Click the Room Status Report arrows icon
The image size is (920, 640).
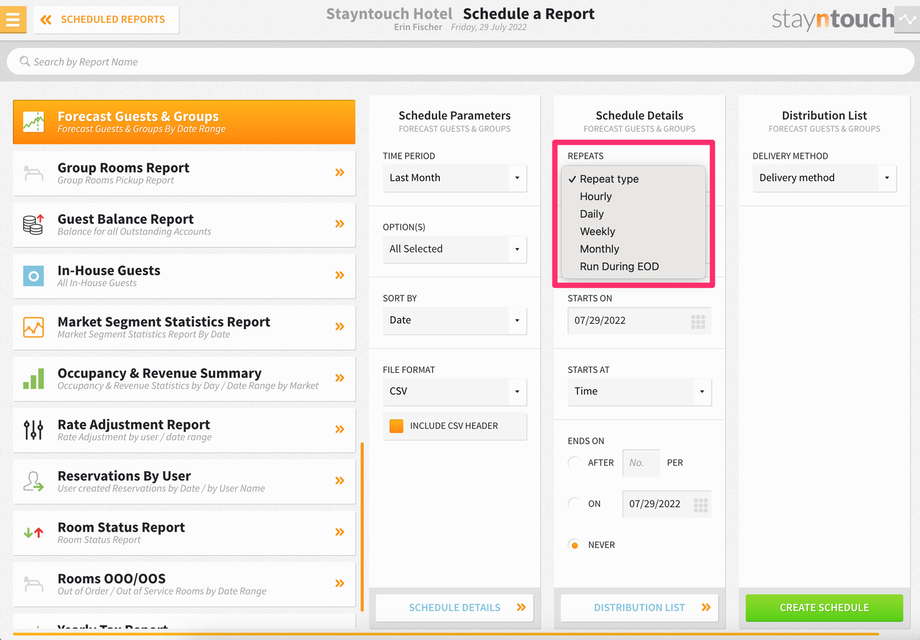pyautogui.click(x=33, y=533)
